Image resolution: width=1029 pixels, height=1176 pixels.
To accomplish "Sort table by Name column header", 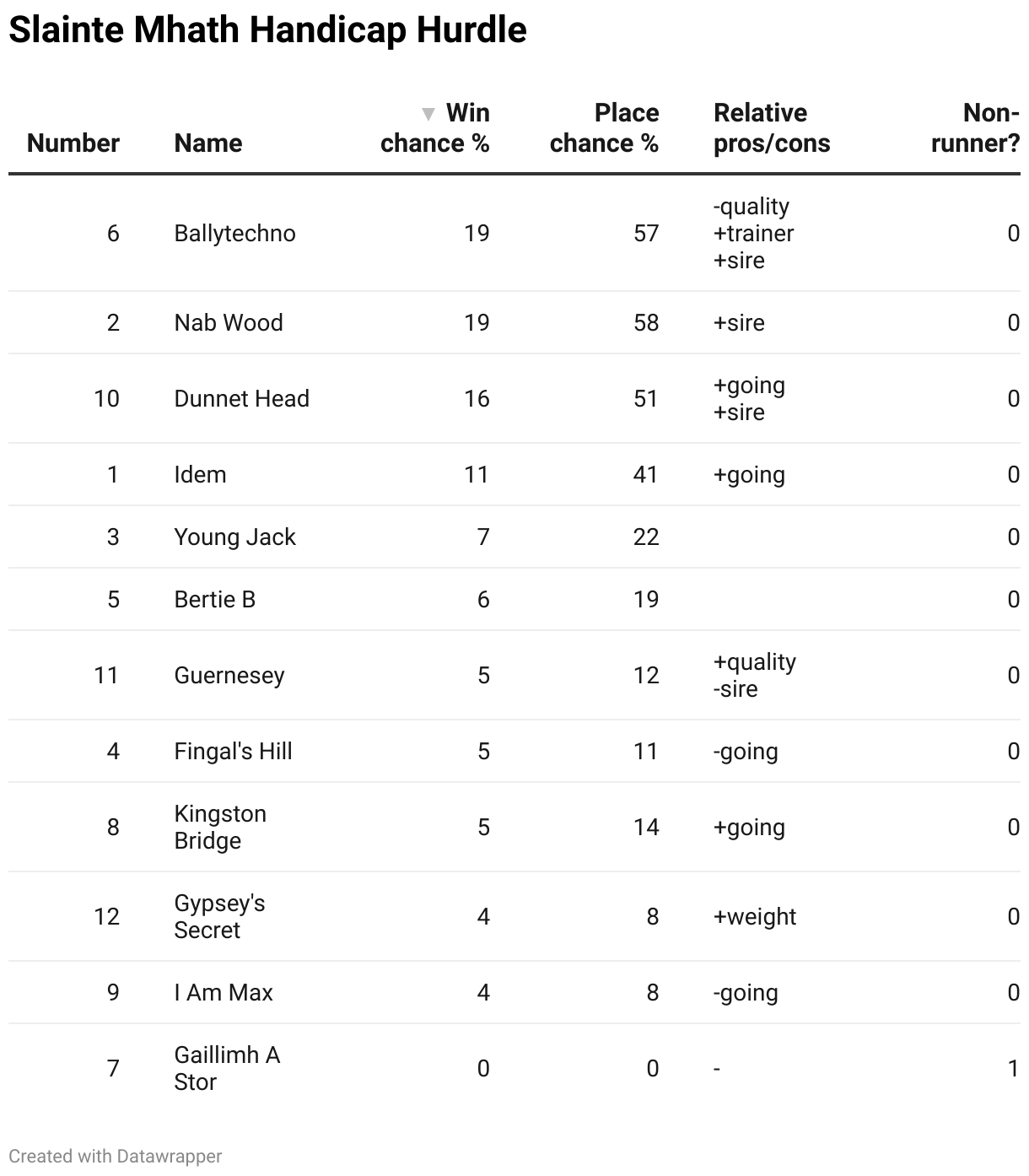I will (208, 143).
